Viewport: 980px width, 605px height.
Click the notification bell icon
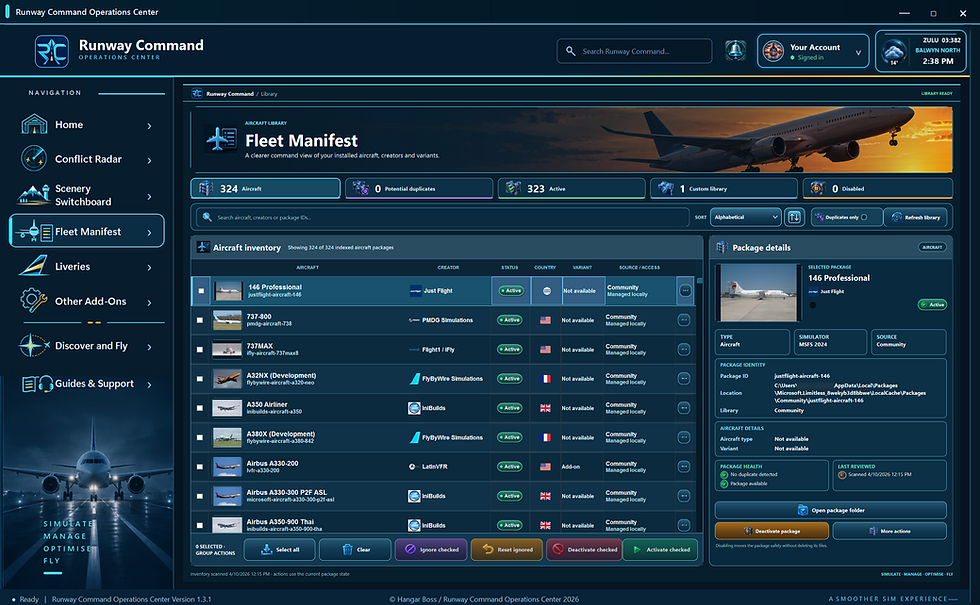pos(735,51)
